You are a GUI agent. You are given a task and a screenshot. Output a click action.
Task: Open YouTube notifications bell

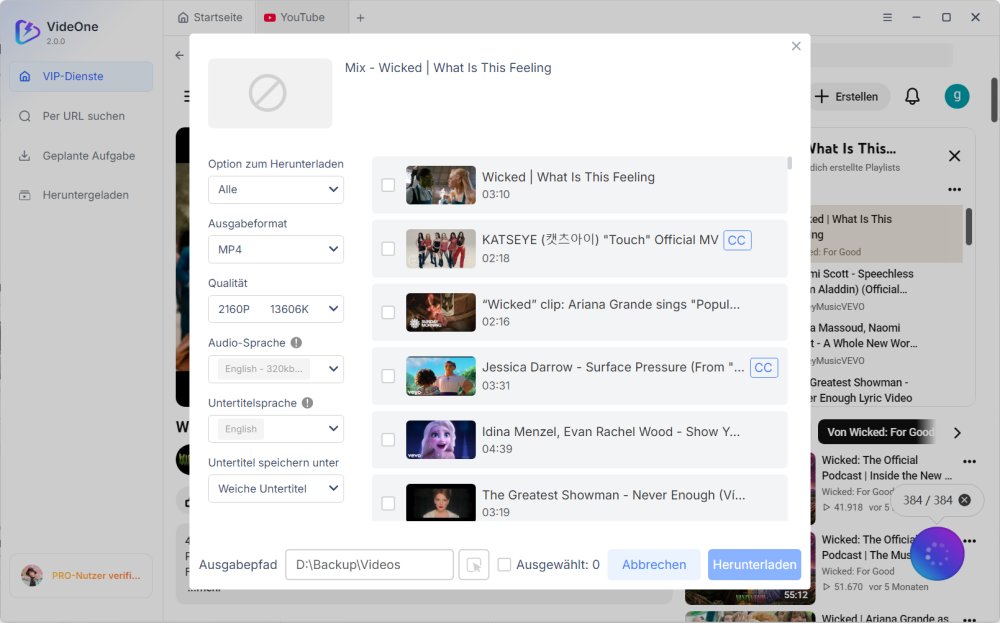[x=913, y=96]
